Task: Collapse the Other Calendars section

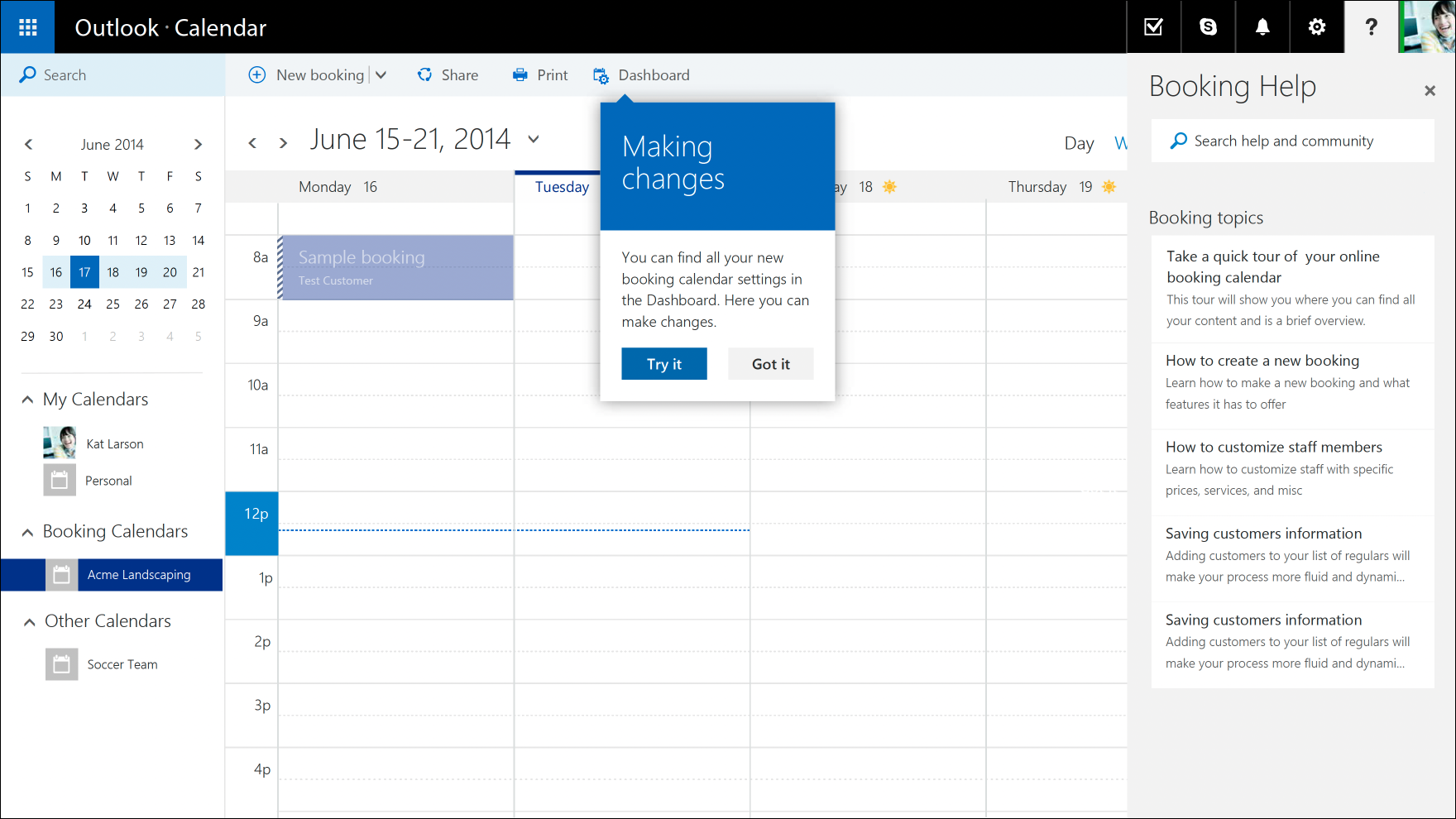Action: pos(29,621)
